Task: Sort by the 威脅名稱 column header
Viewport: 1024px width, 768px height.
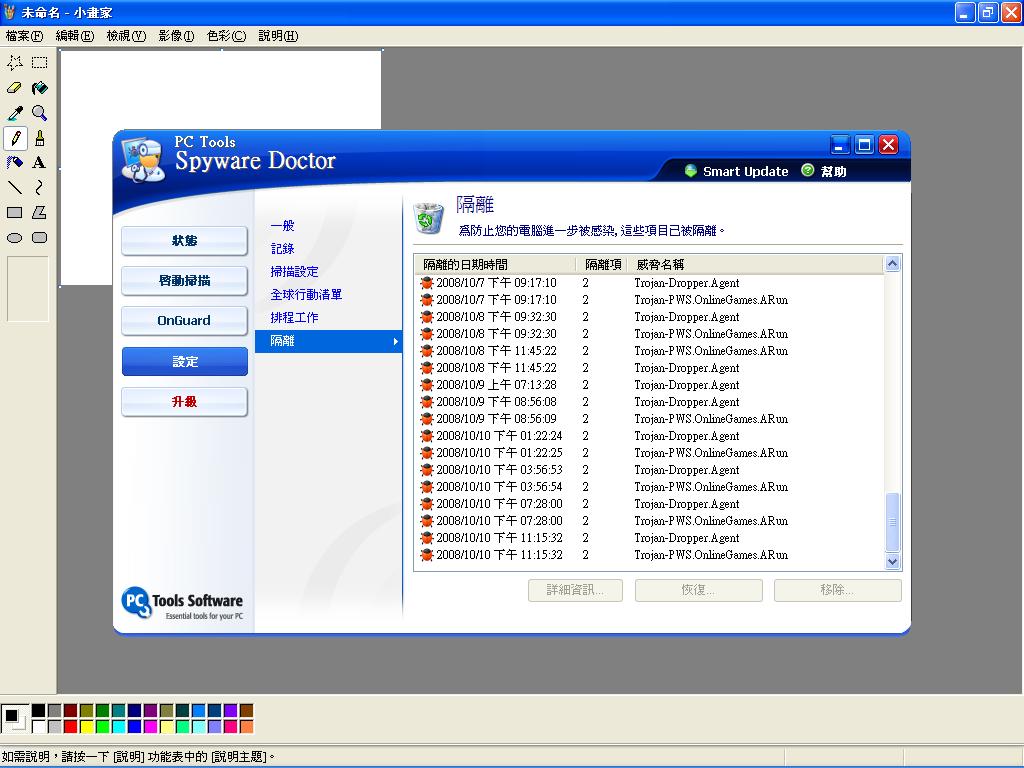Action: click(x=756, y=264)
